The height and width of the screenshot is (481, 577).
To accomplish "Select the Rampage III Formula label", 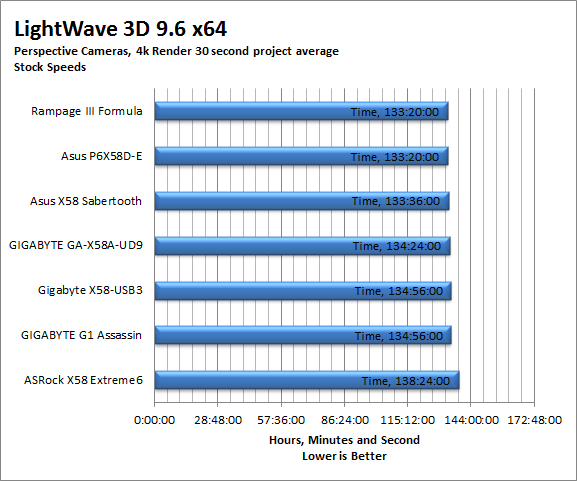I will tap(86, 111).
